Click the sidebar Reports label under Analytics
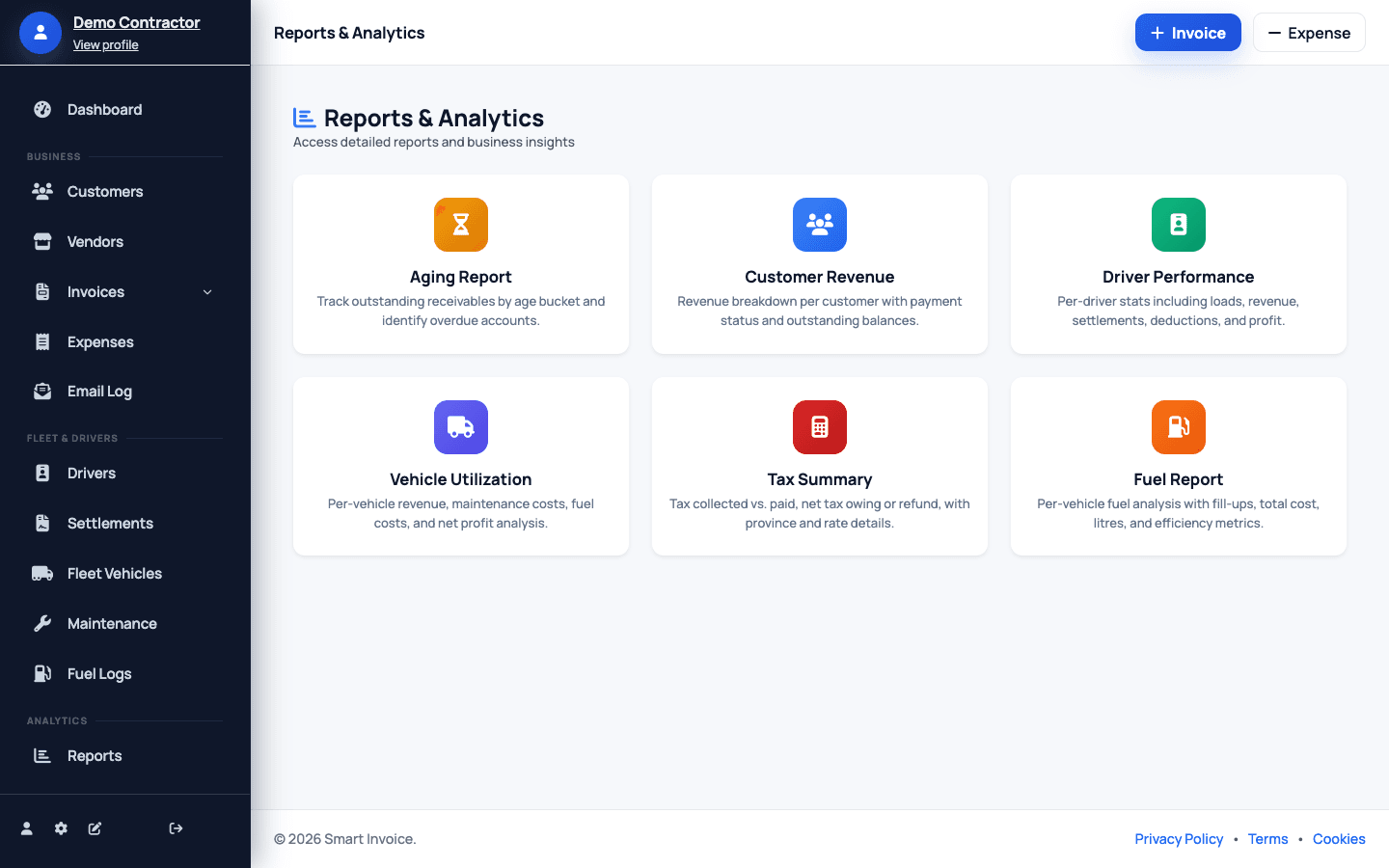1389x868 pixels. (95, 756)
